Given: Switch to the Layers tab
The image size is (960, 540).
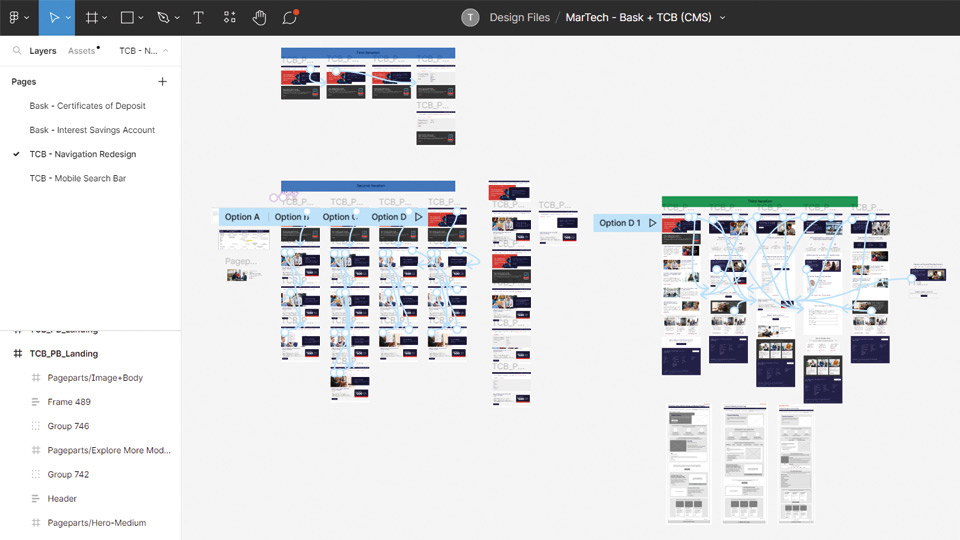Looking at the screenshot, I should click(43, 51).
